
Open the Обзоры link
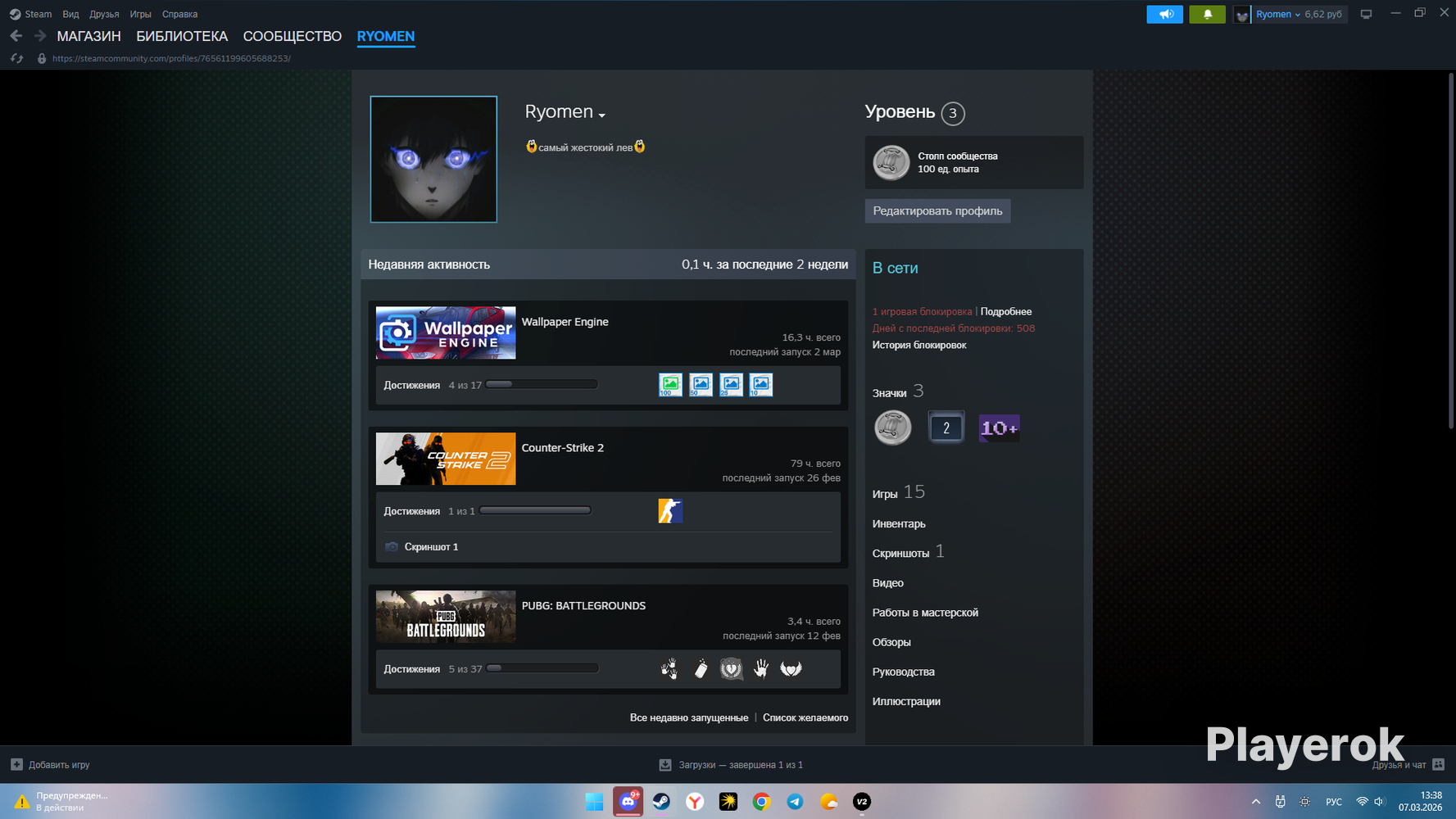(x=891, y=642)
